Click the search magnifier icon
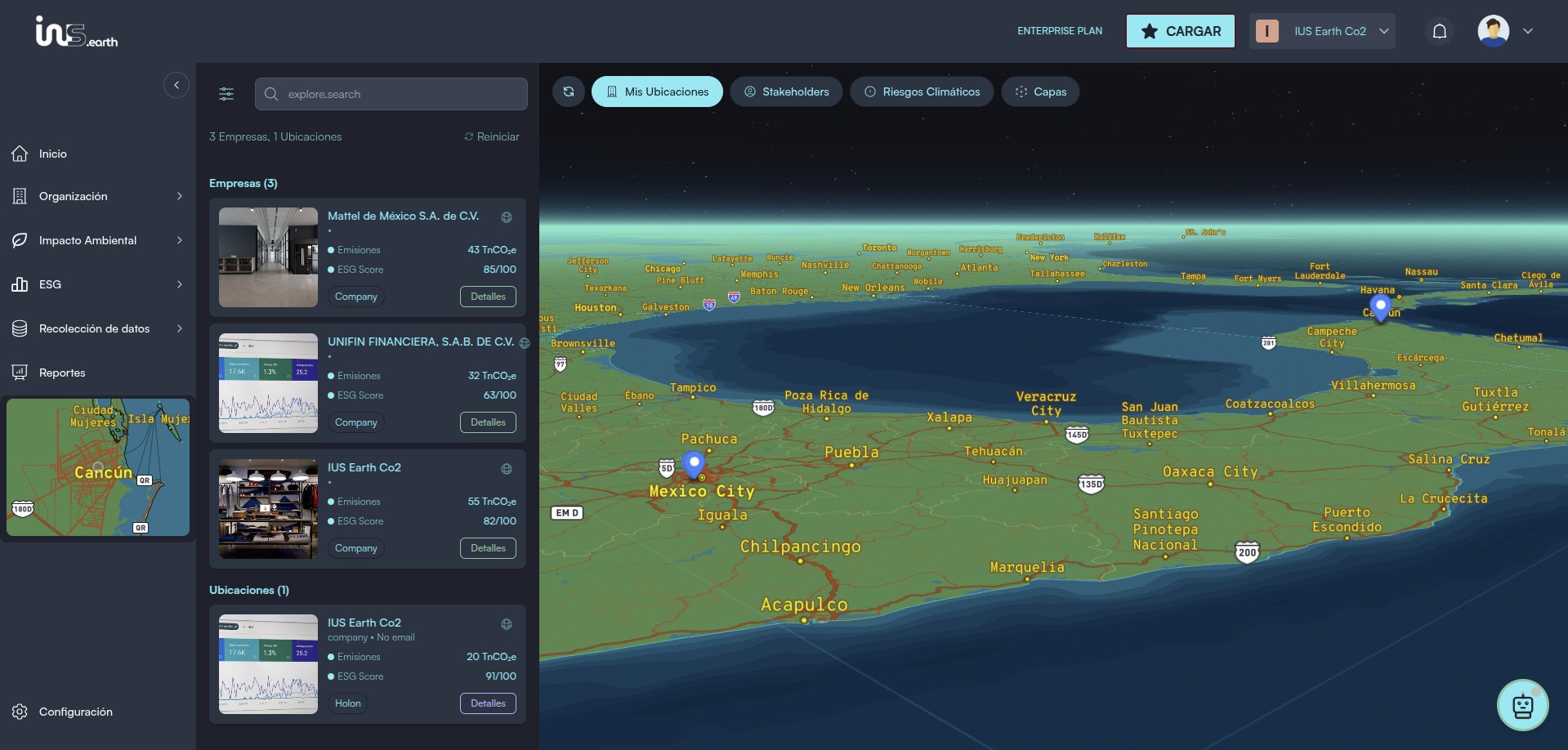The height and width of the screenshot is (750, 1568). pyautogui.click(x=271, y=94)
